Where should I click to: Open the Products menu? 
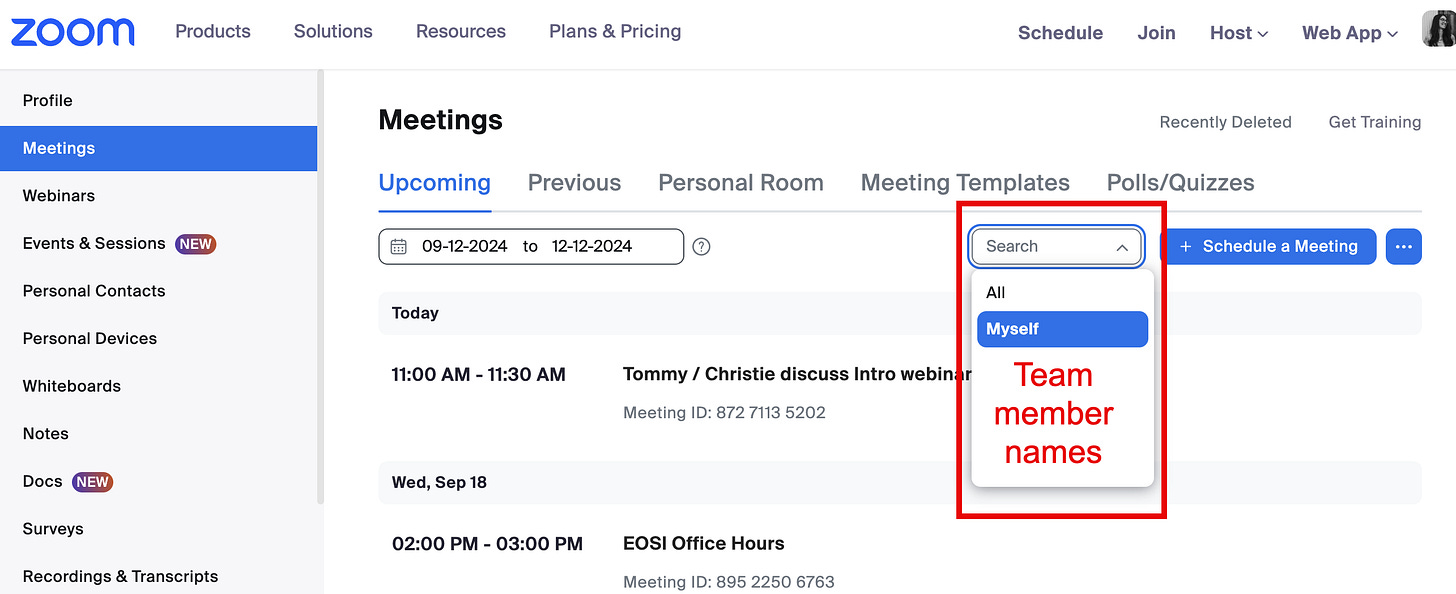213,31
